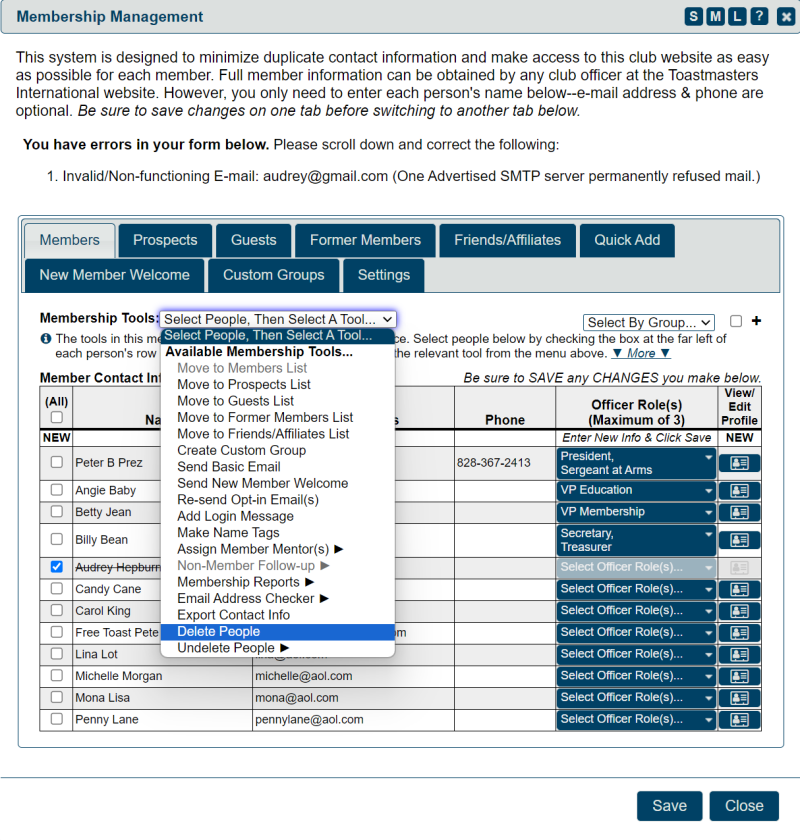Toggle checkbox next to Select By Group
Image resolution: width=800 pixels, height=840 pixels.
coord(736,321)
